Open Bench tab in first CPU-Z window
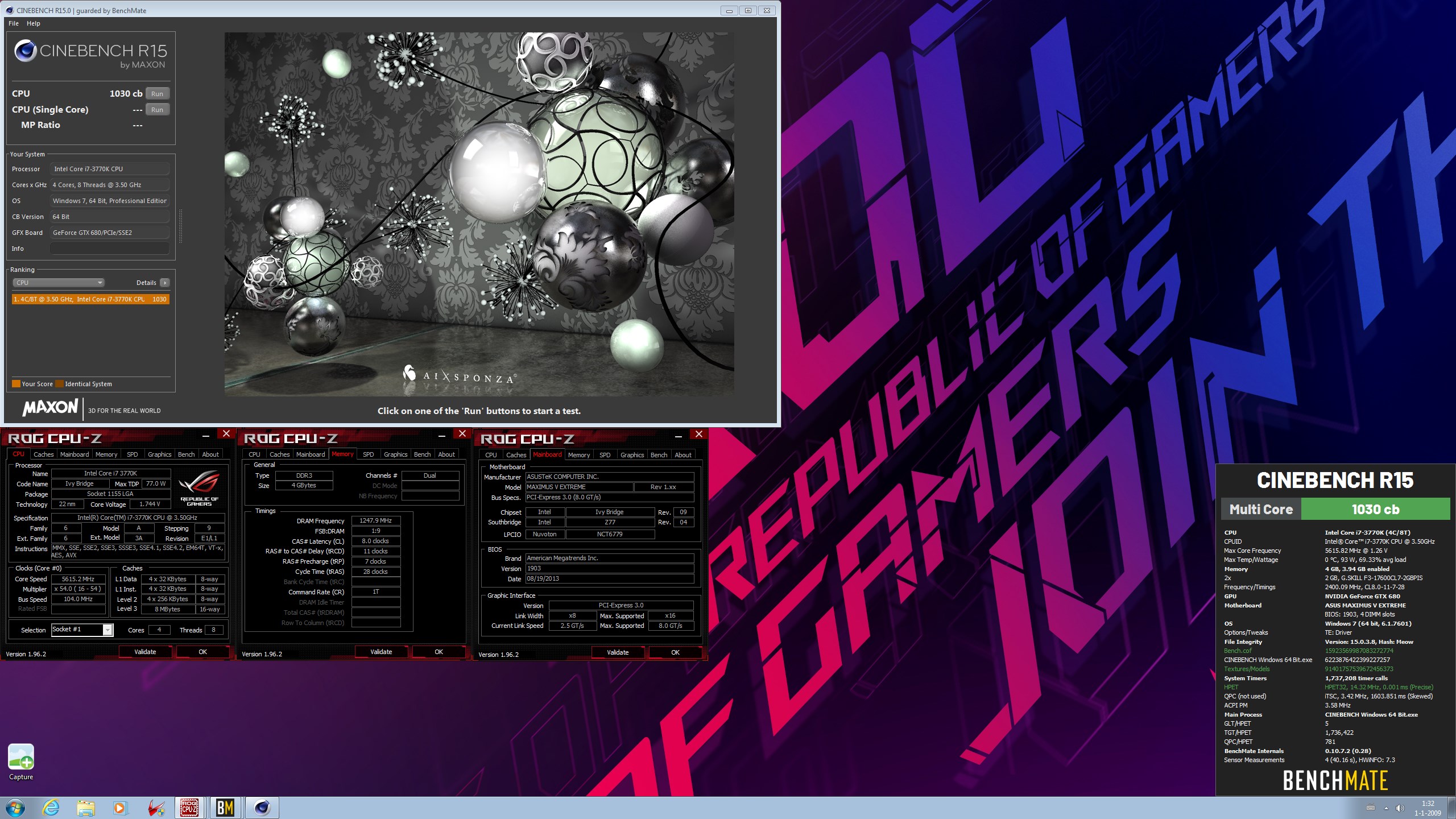1456x819 pixels. coord(186,454)
